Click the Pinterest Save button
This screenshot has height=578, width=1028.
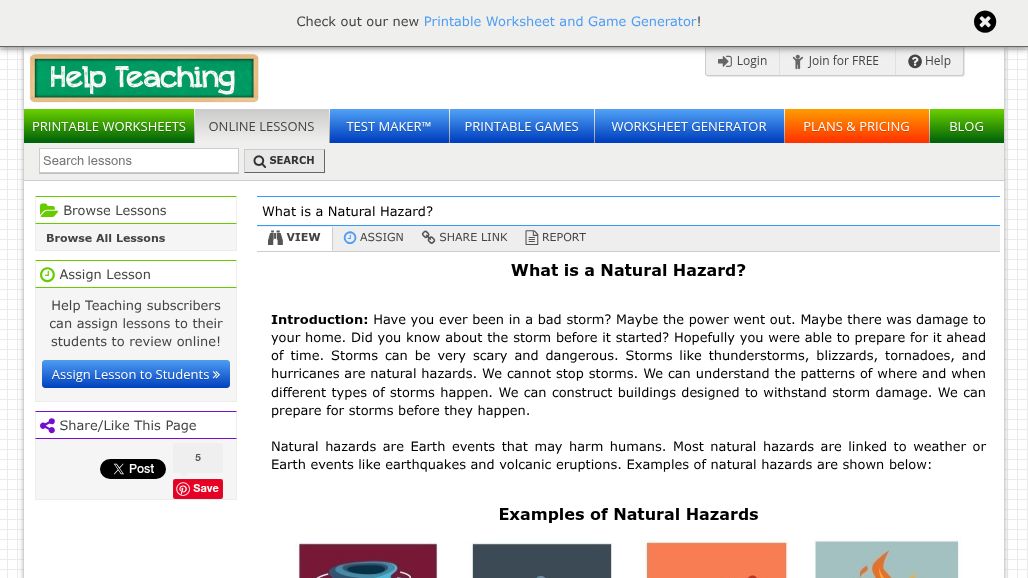[x=197, y=488]
